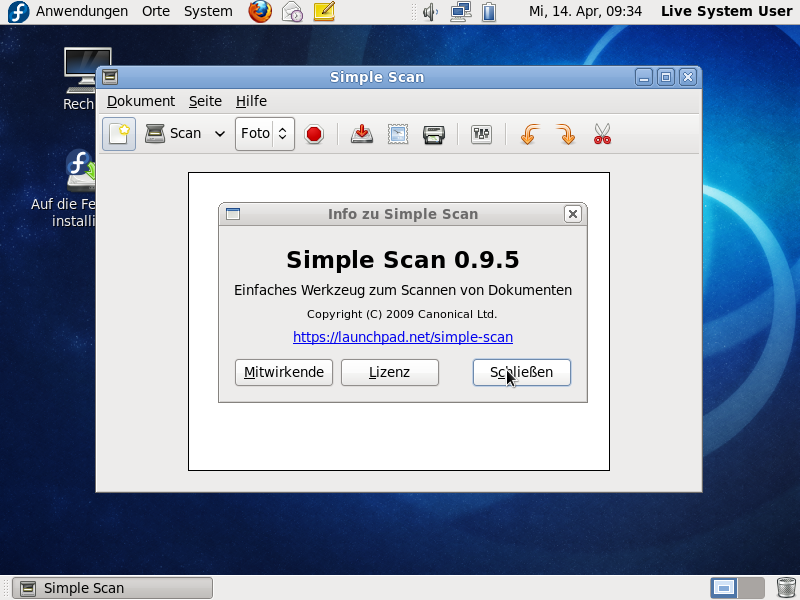
Task: Click the Schließen button
Action: tap(521, 372)
